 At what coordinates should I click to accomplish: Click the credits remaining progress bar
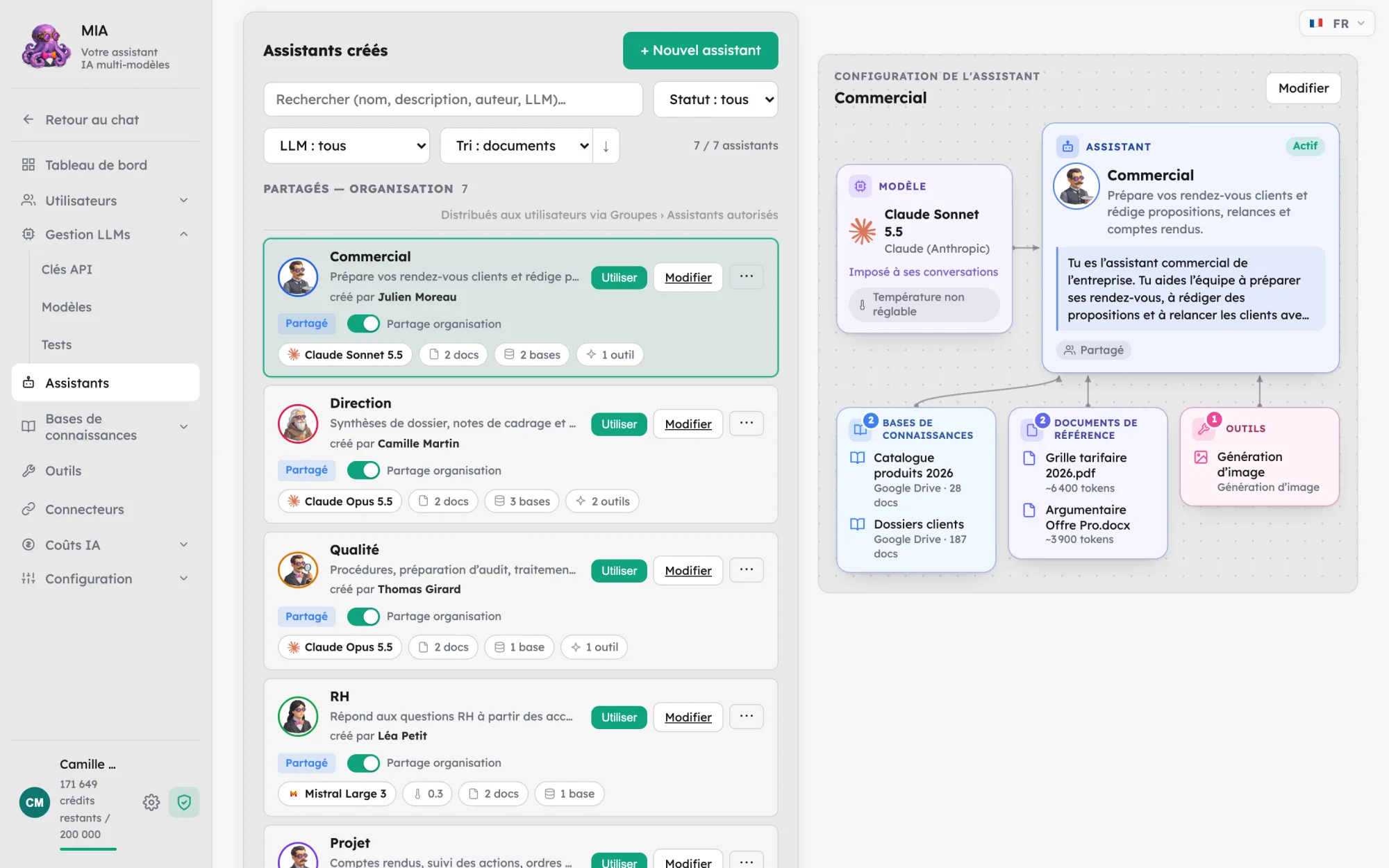[88, 849]
